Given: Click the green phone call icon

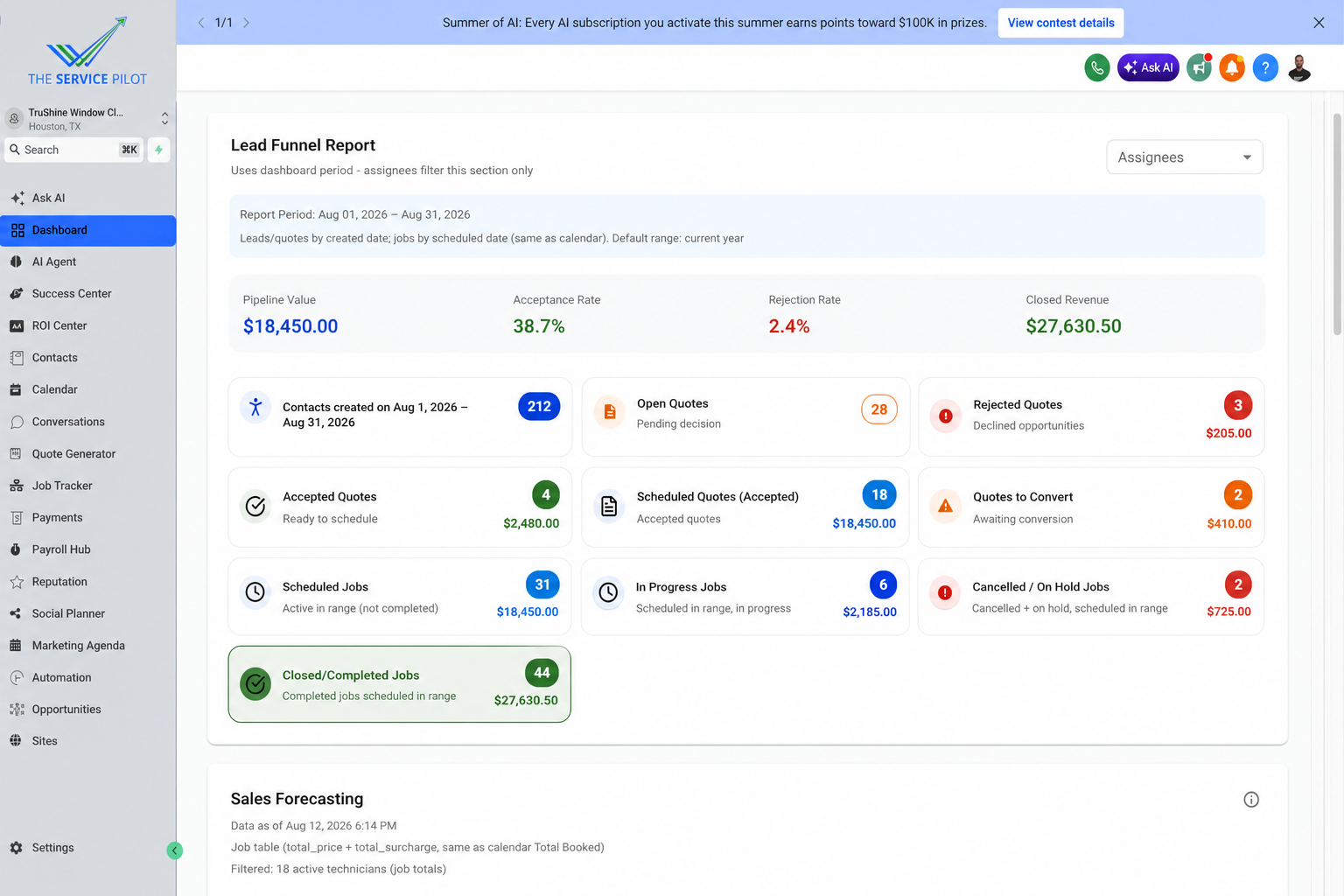Looking at the screenshot, I should (1096, 67).
